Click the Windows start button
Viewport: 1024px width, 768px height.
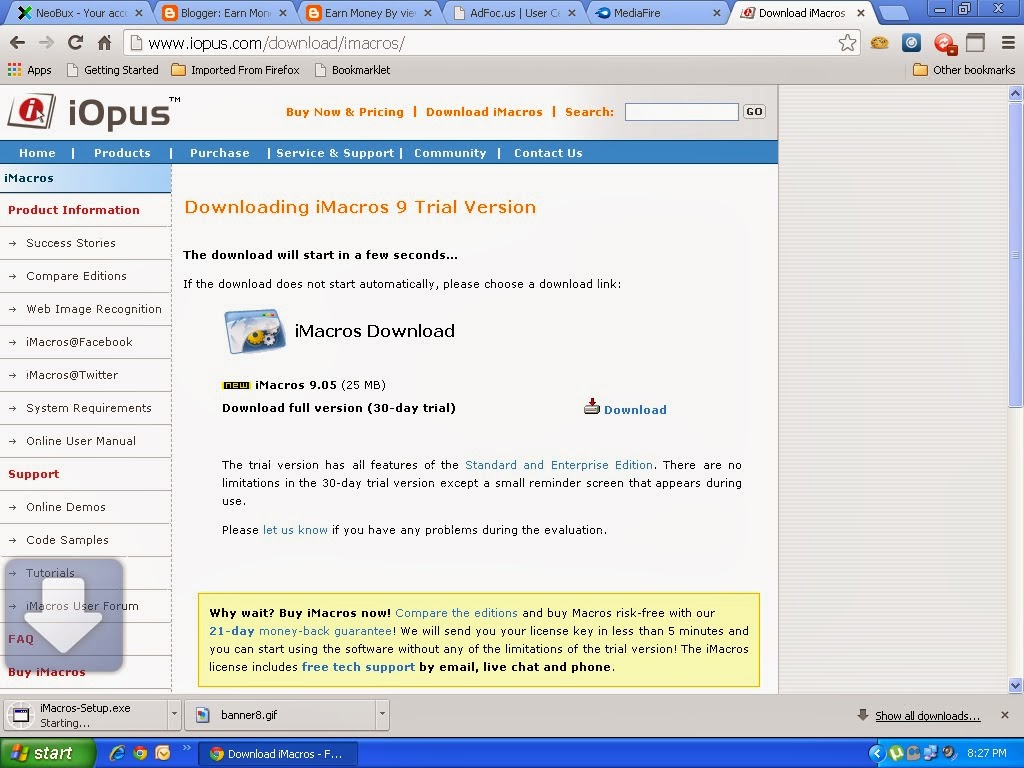[x=47, y=753]
